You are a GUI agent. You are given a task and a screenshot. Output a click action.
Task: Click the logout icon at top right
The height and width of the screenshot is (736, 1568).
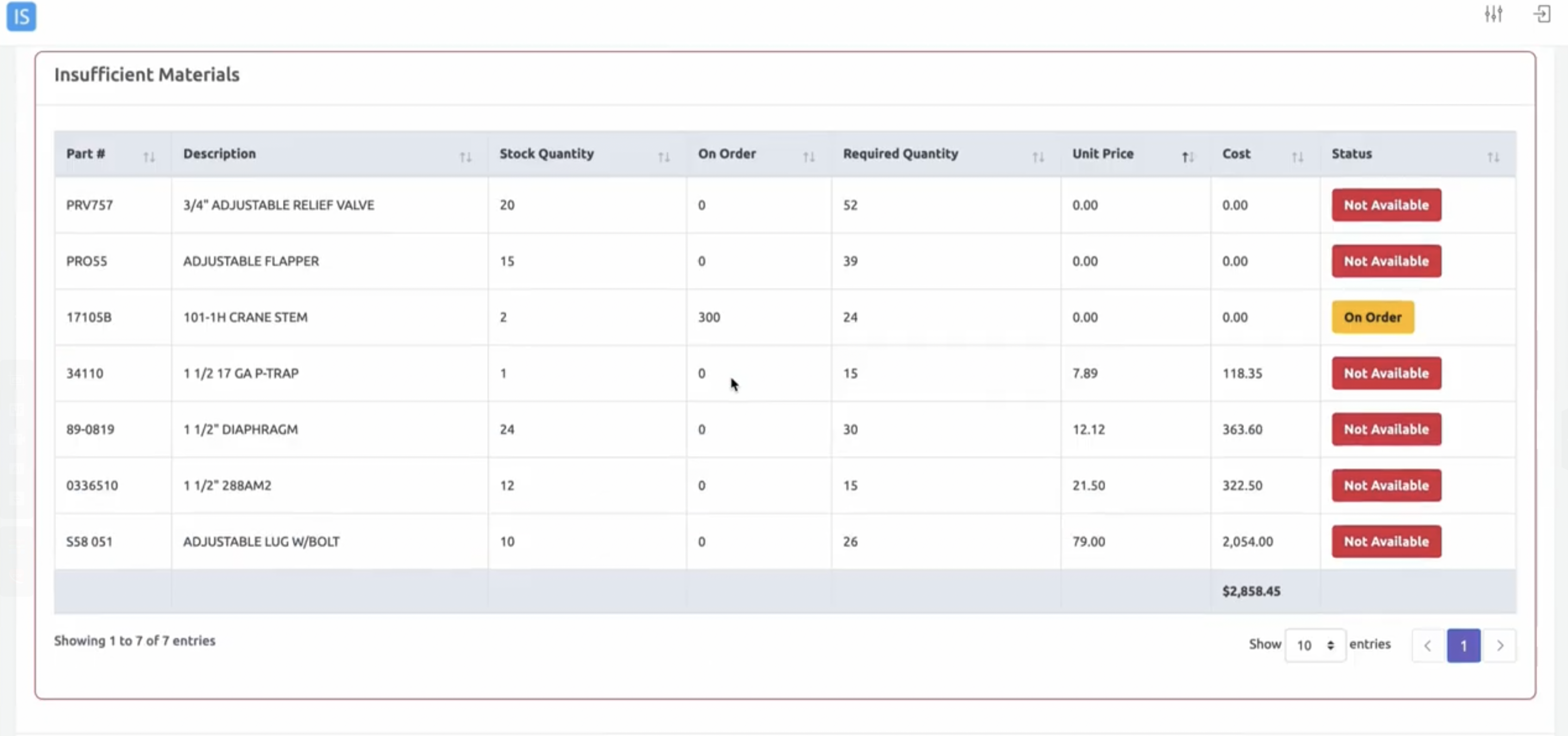click(x=1542, y=13)
